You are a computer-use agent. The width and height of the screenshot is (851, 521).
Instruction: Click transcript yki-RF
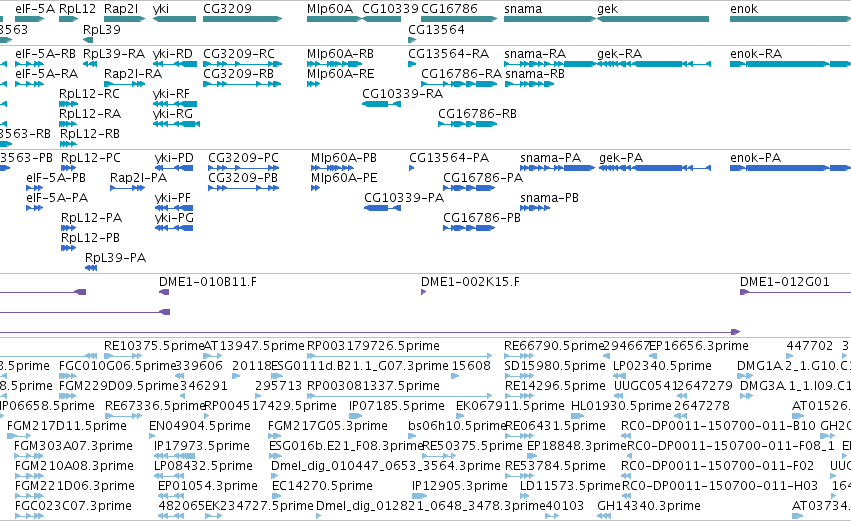(x=172, y=94)
